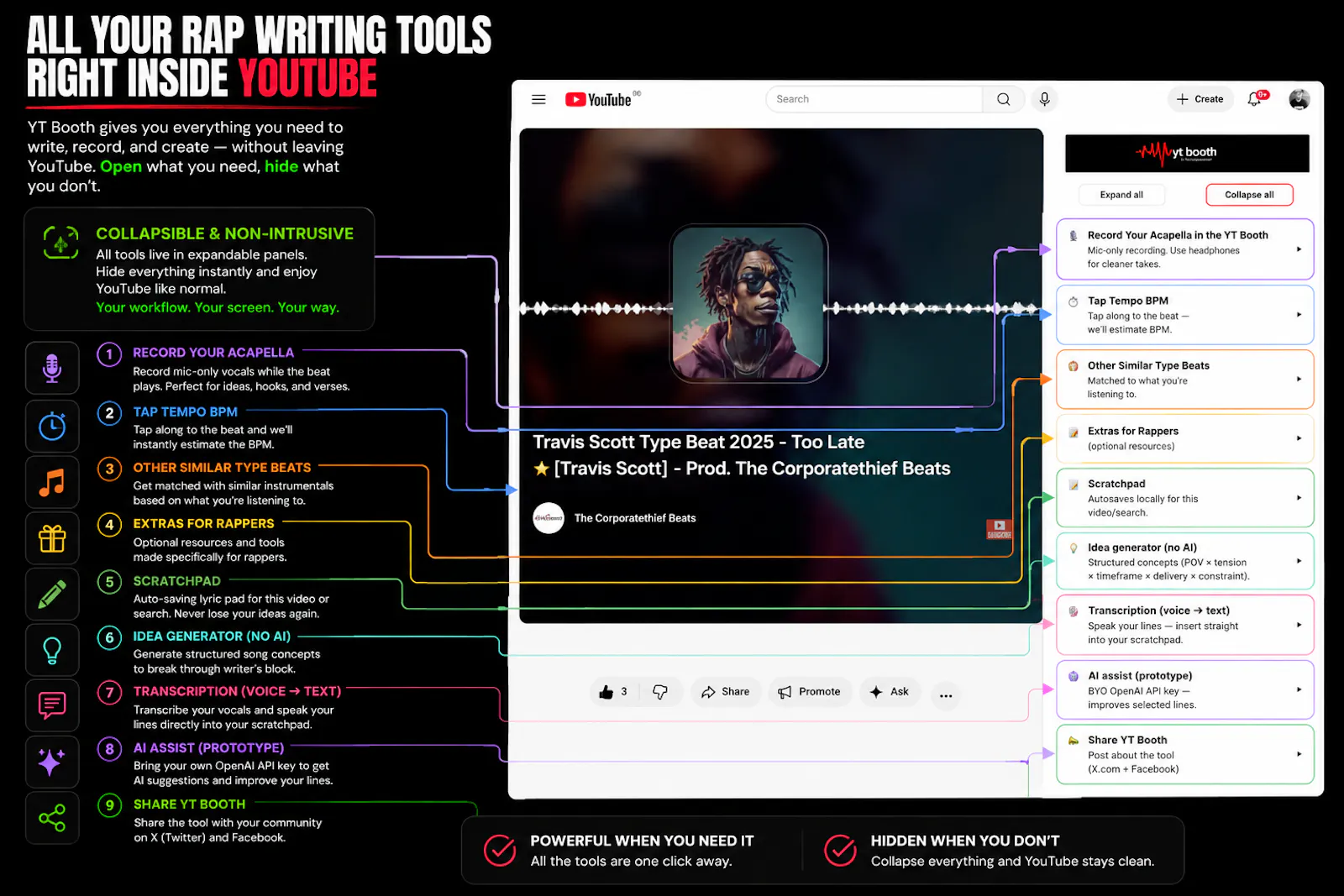Screen dimensions: 1344x896
Task: Click the Other Similar Type Beats title
Action: click(1148, 365)
